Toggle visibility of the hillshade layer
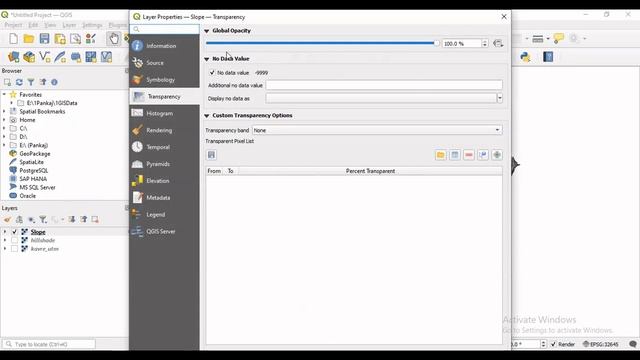Image resolution: width=640 pixels, height=360 pixels. (x=14, y=240)
